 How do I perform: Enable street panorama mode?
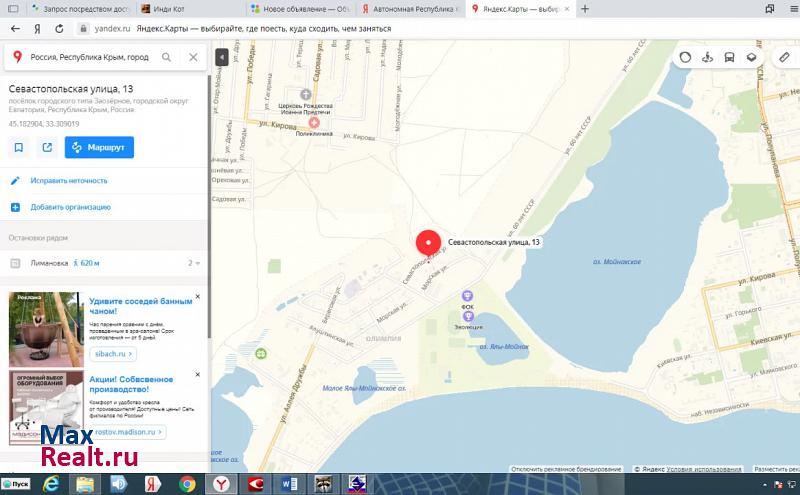click(x=708, y=57)
